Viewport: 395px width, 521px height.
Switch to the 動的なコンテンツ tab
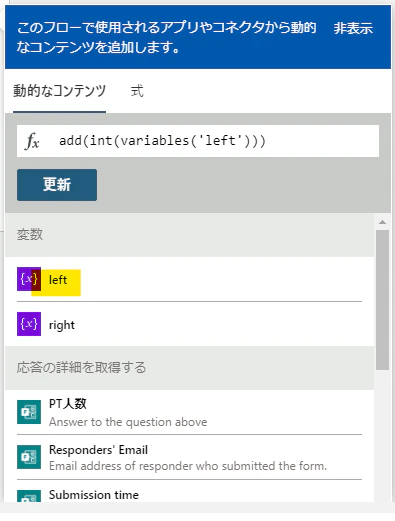[x=59, y=91]
